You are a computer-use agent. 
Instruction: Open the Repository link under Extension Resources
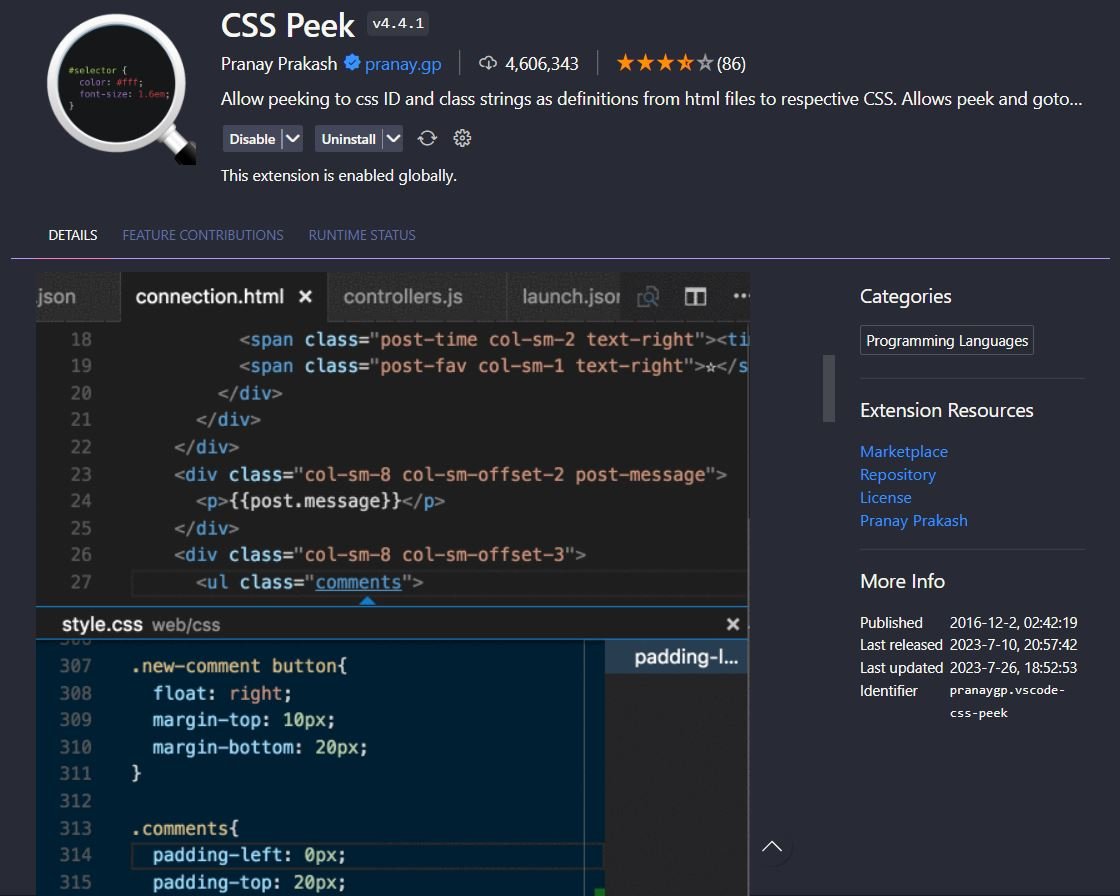pos(897,474)
